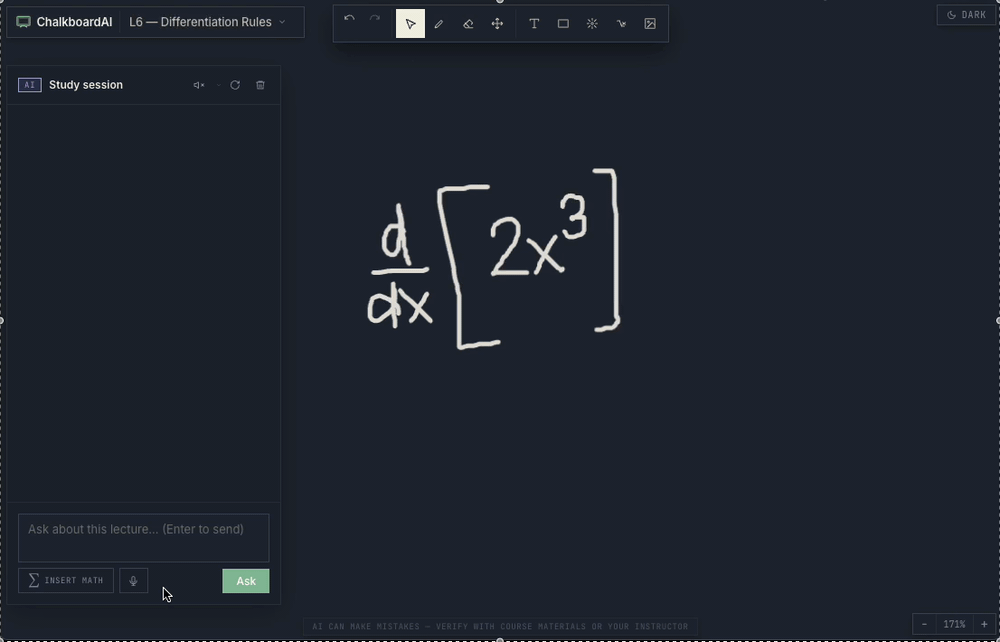Click the AI badge in session header
Screen dimensions: 1000x642
30,85
